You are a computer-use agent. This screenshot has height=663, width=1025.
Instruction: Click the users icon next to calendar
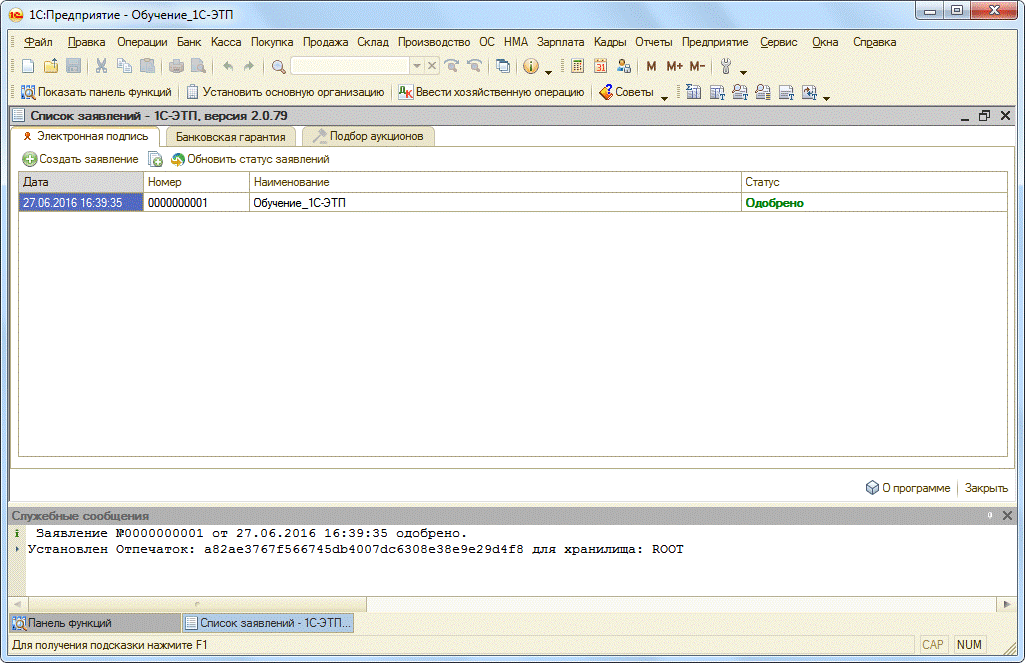click(624, 66)
